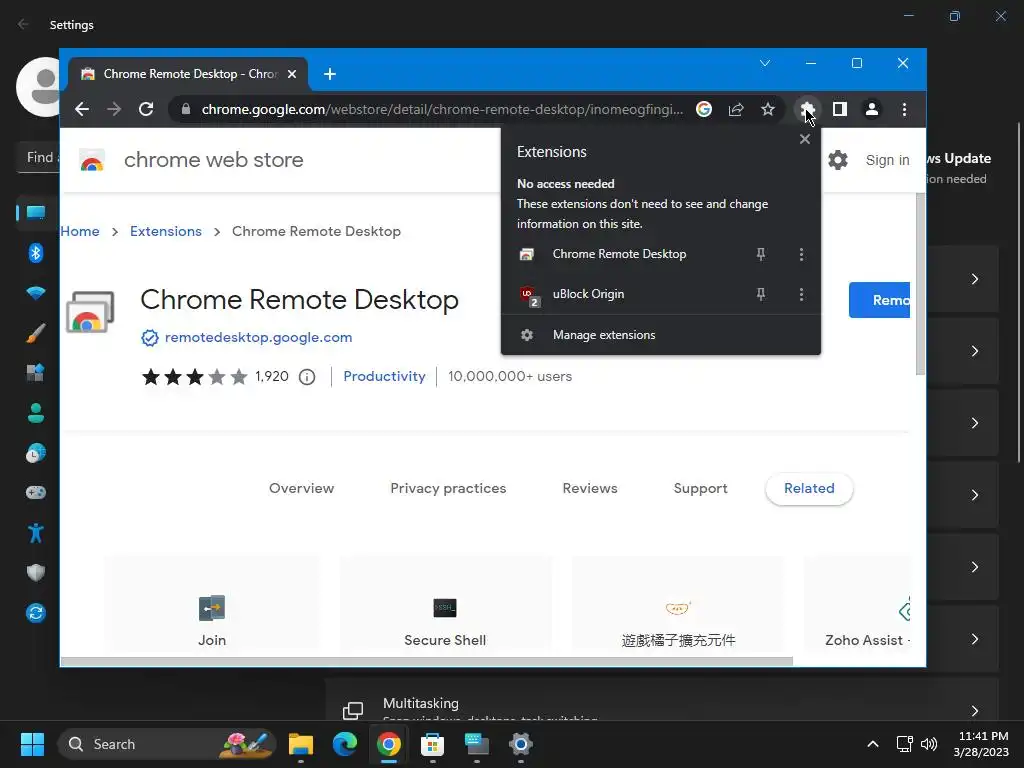Select the Related tab

click(x=809, y=488)
